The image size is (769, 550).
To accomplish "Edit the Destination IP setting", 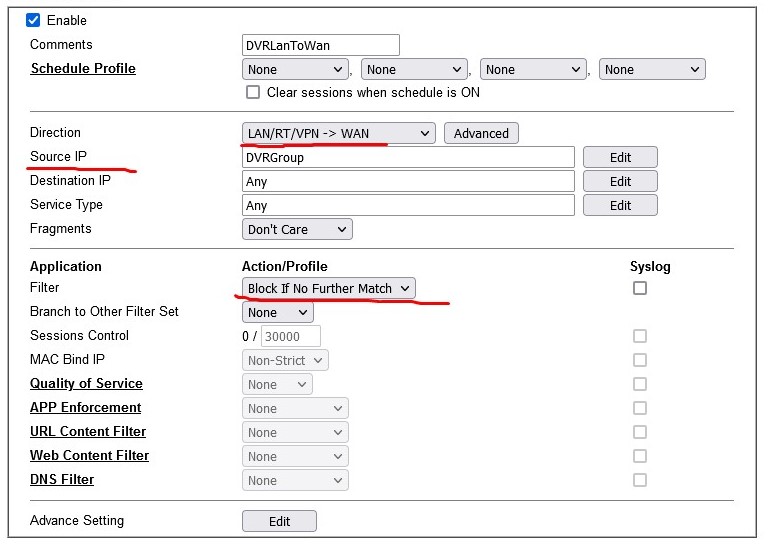I will (620, 181).
